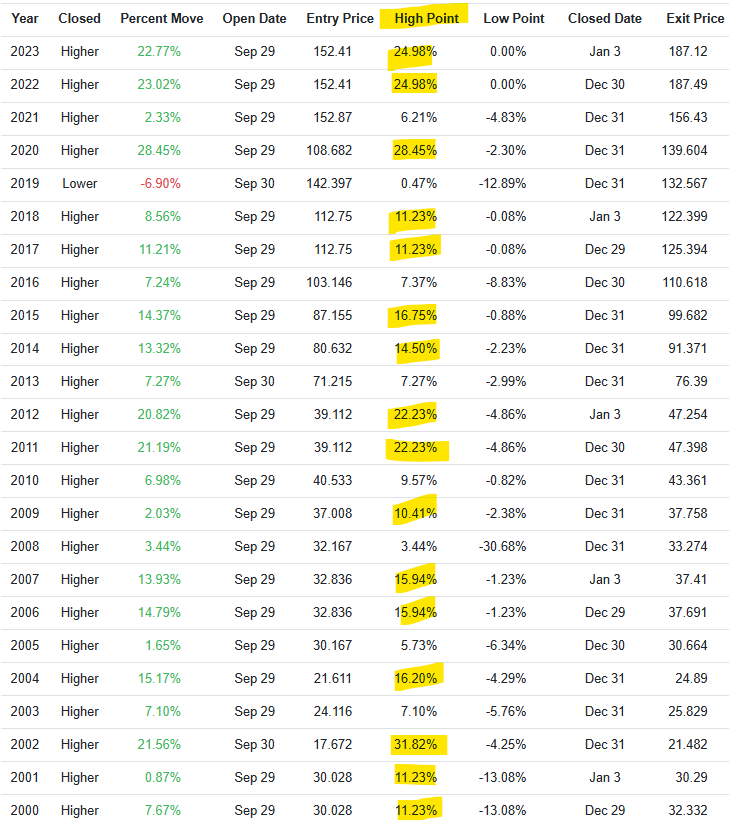Click the highlighted 10.41% high point
Viewport: 729px width, 822px height.
point(415,514)
